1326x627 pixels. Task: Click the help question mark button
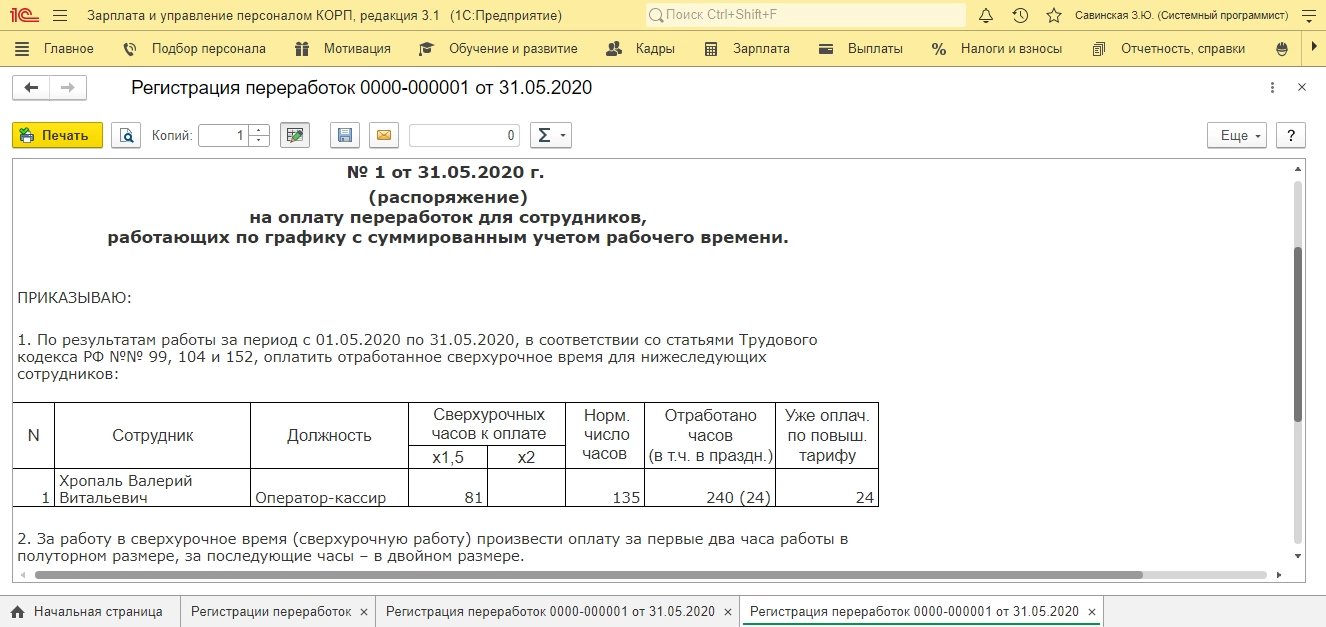(1291, 136)
